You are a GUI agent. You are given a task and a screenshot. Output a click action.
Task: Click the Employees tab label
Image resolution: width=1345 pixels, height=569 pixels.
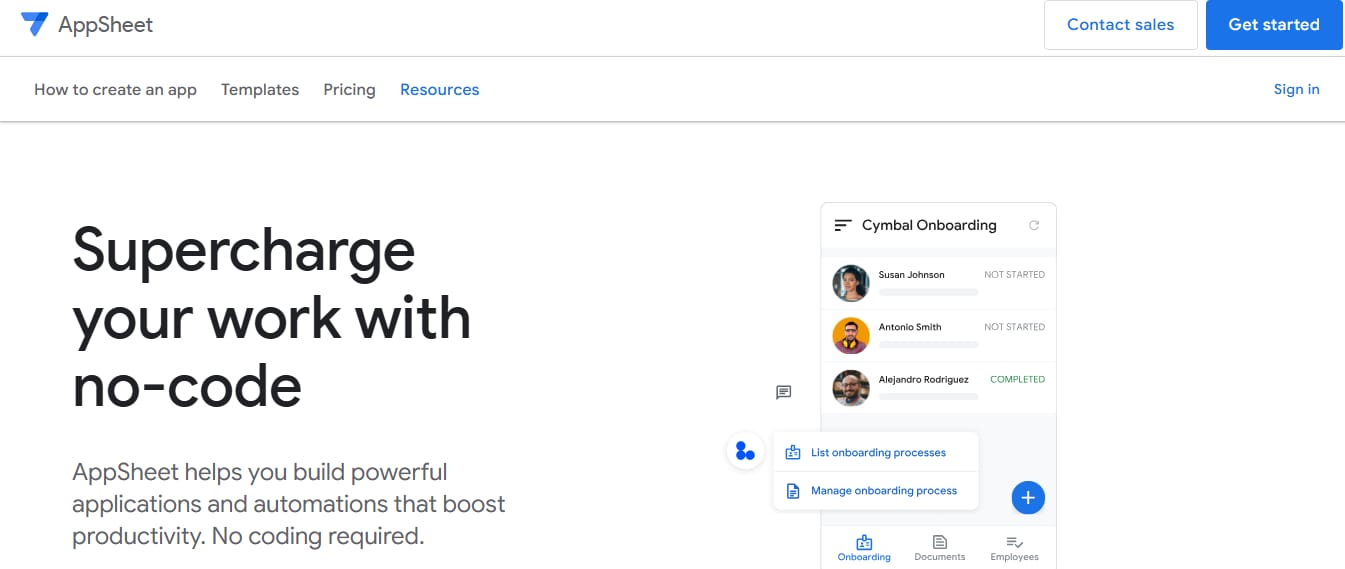pos(1014,557)
